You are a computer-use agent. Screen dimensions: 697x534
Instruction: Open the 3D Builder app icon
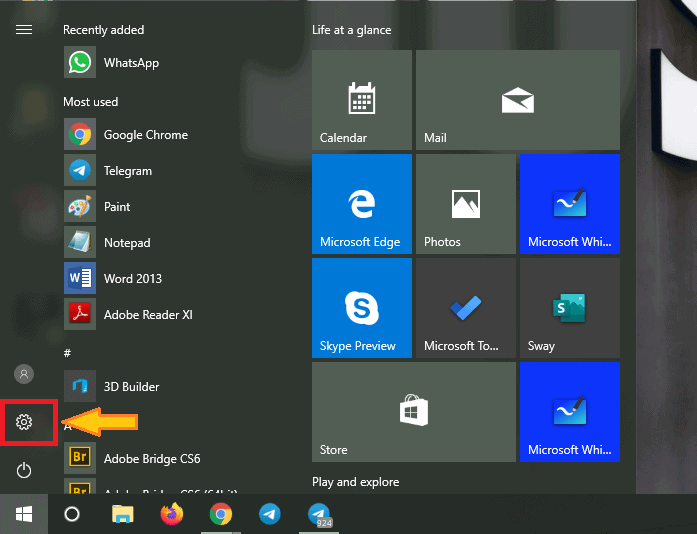click(x=80, y=386)
